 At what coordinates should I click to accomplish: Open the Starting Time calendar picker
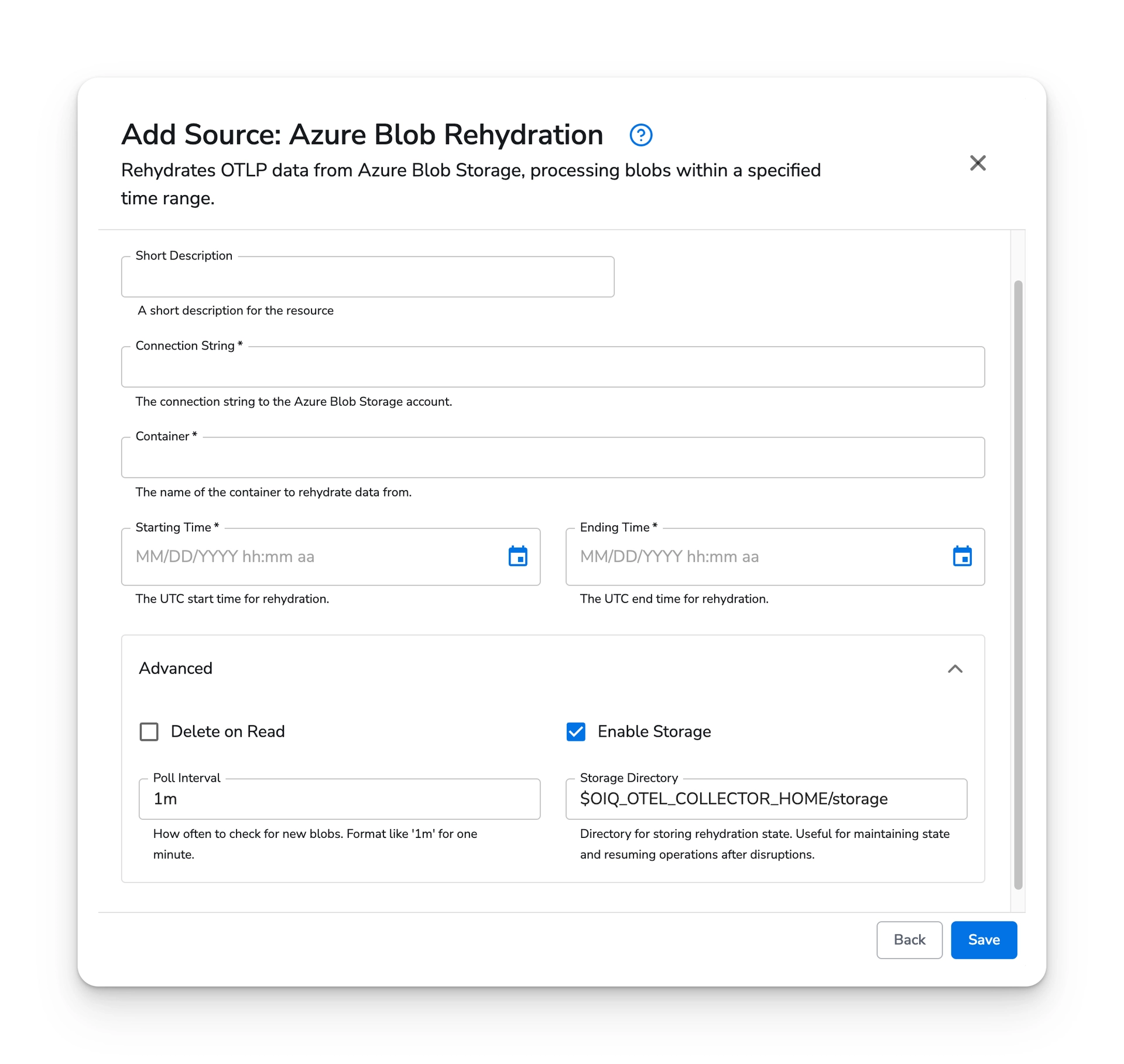click(518, 557)
